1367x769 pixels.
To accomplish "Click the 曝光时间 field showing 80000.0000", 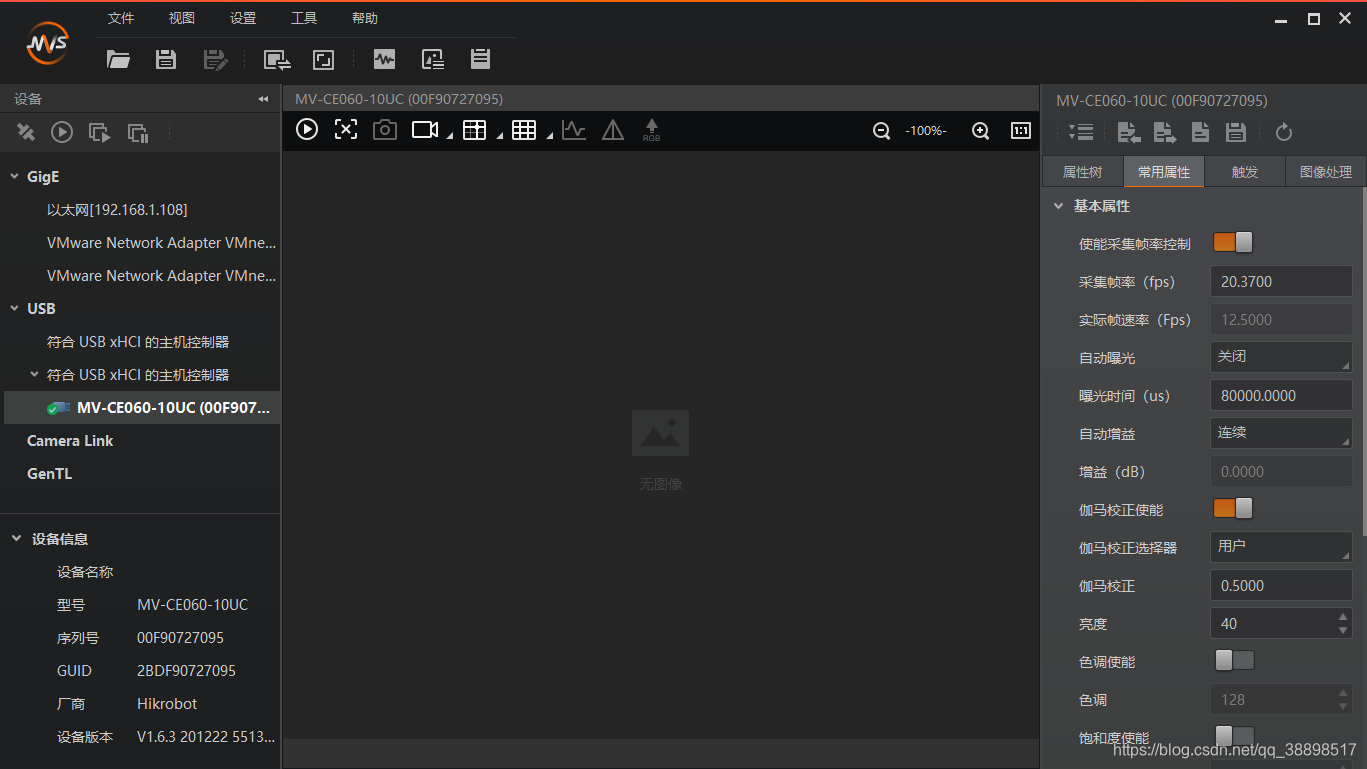I will 1281,395.
